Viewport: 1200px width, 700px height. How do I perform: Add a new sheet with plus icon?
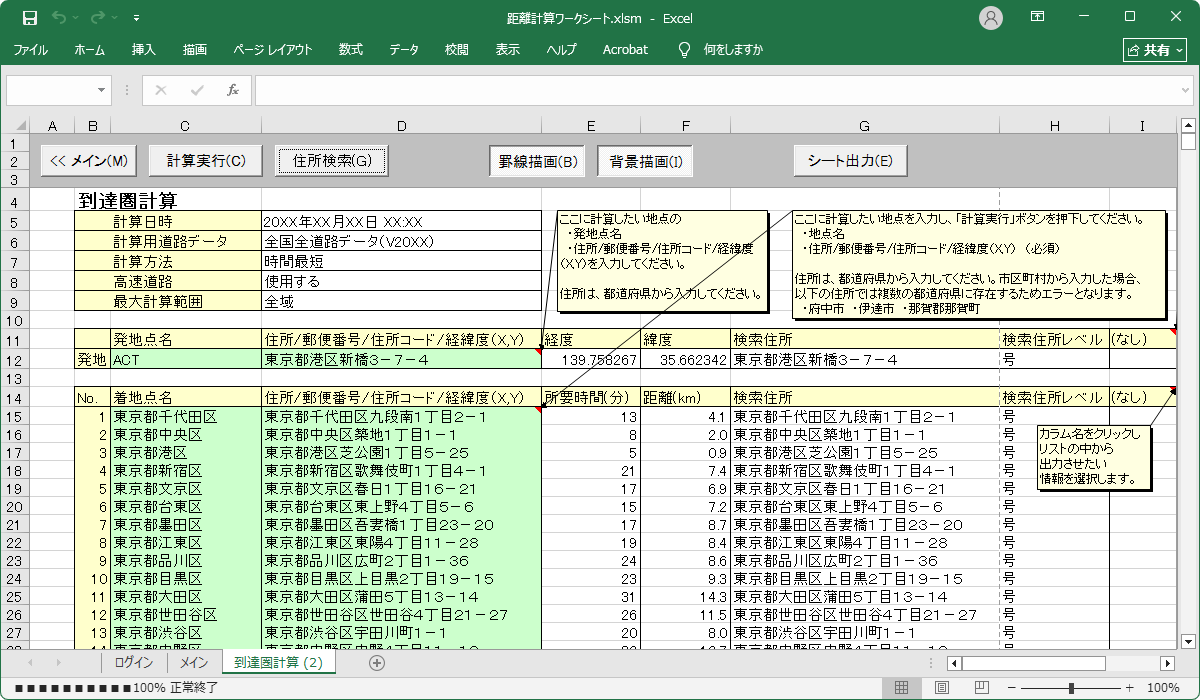(377, 662)
